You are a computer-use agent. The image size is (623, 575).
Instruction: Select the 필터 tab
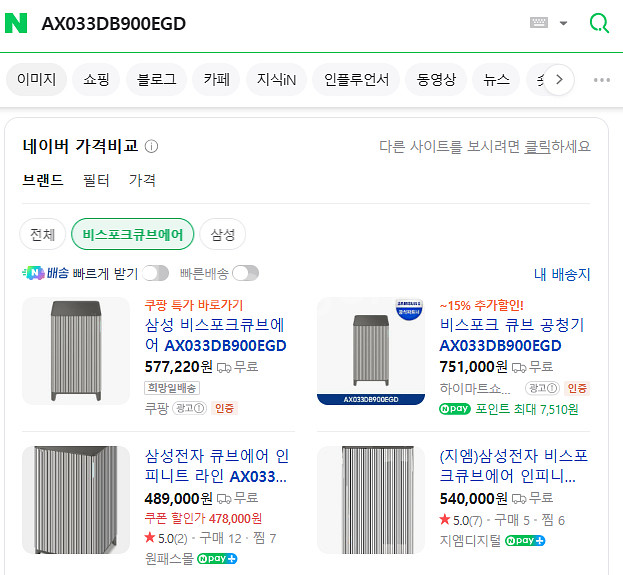96,180
